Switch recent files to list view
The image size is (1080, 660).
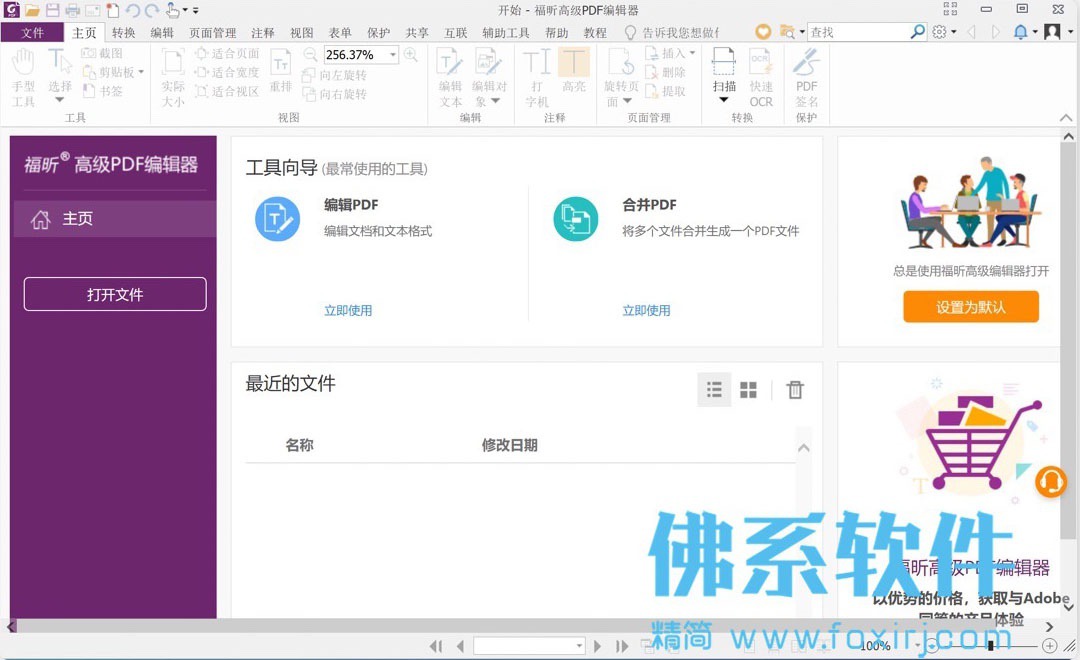pyautogui.click(x=714, y=390)
